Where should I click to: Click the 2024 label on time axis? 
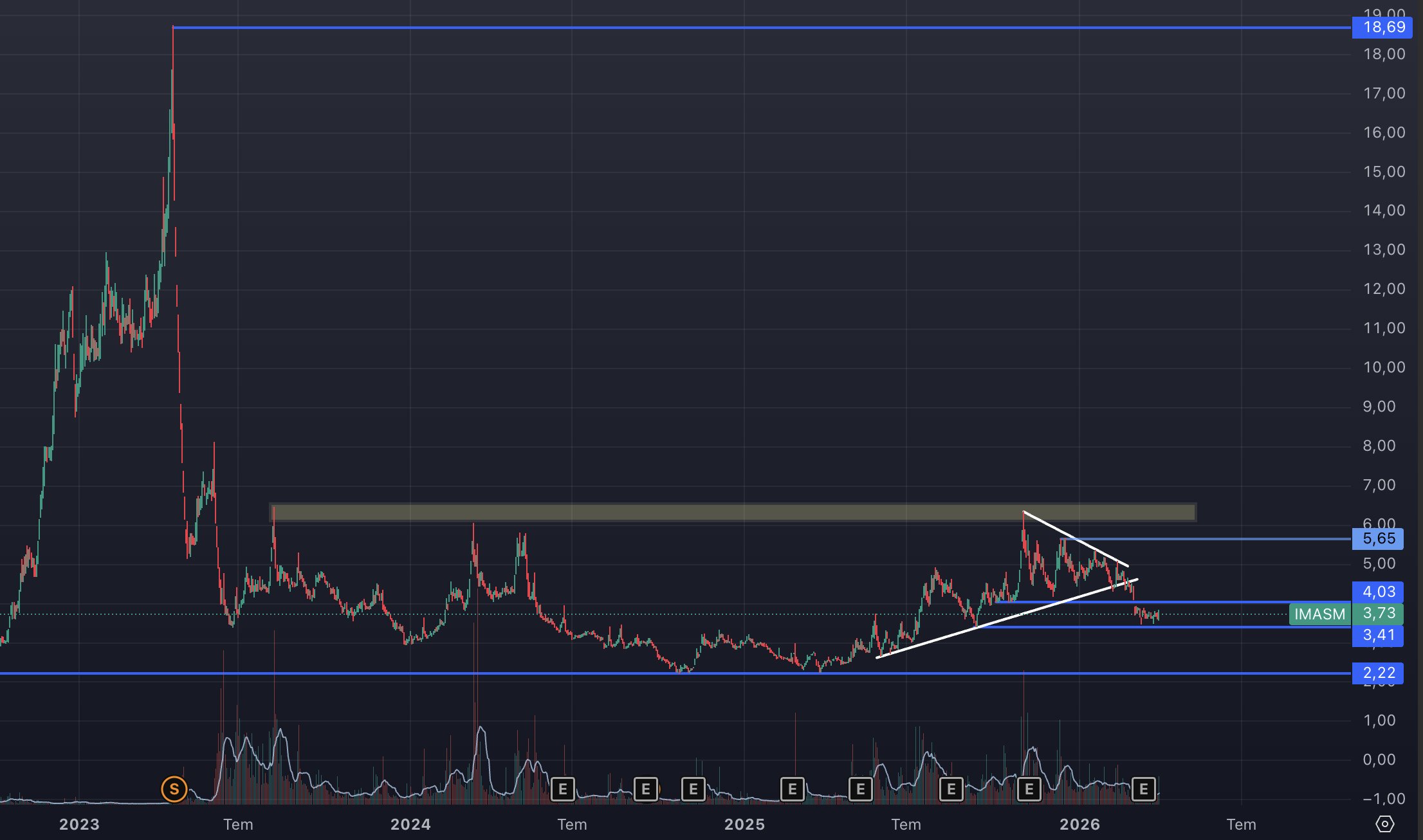tap(410, 824)
